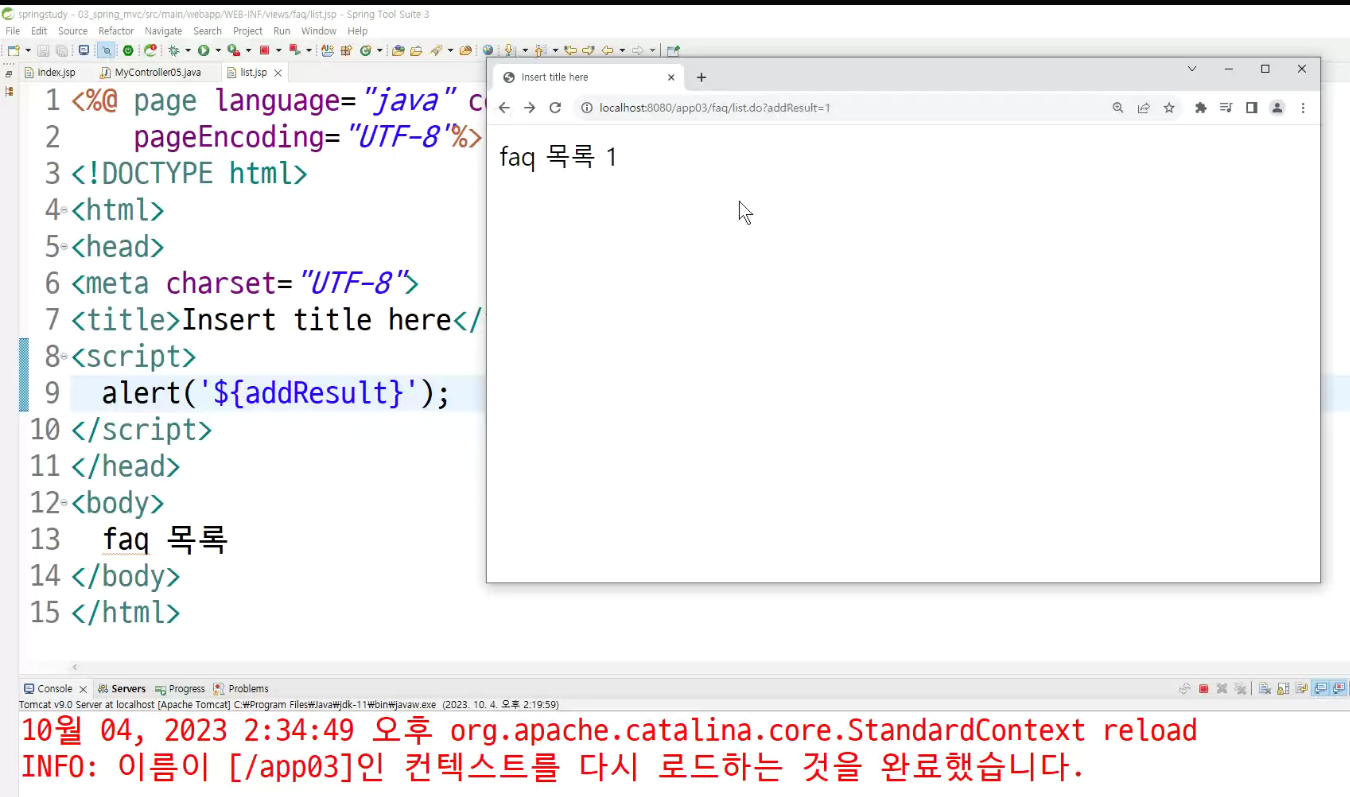The height and width of the screenshot is (797, 1350).
Task: Click the Tomcat v9.0 Server console description
Action: tap(289, 704)
